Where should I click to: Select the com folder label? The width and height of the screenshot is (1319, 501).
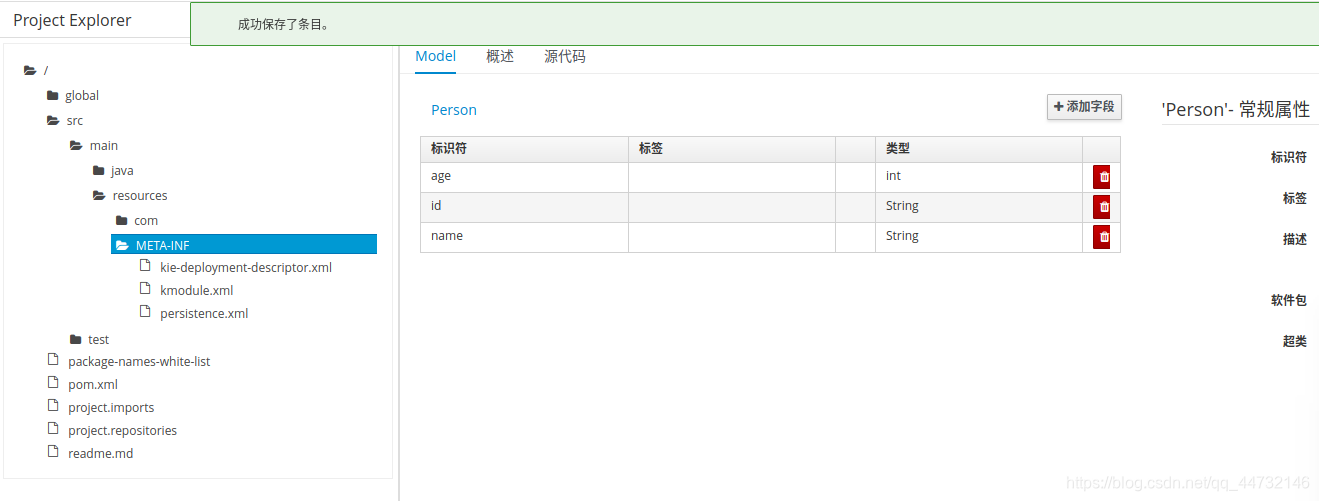[x=146, y=221]
